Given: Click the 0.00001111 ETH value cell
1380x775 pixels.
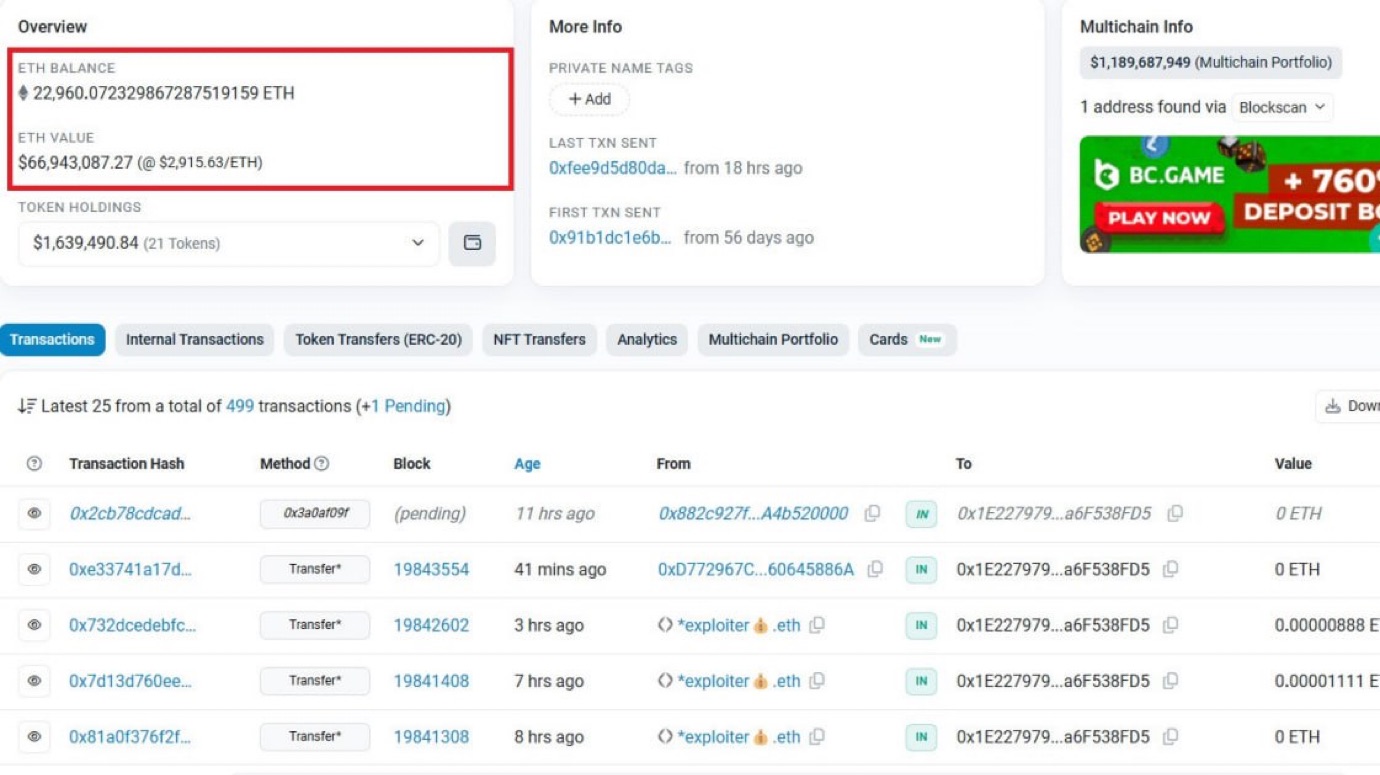Looking at the screenshot, I should pyautogui.click(x=1327, y=682).
